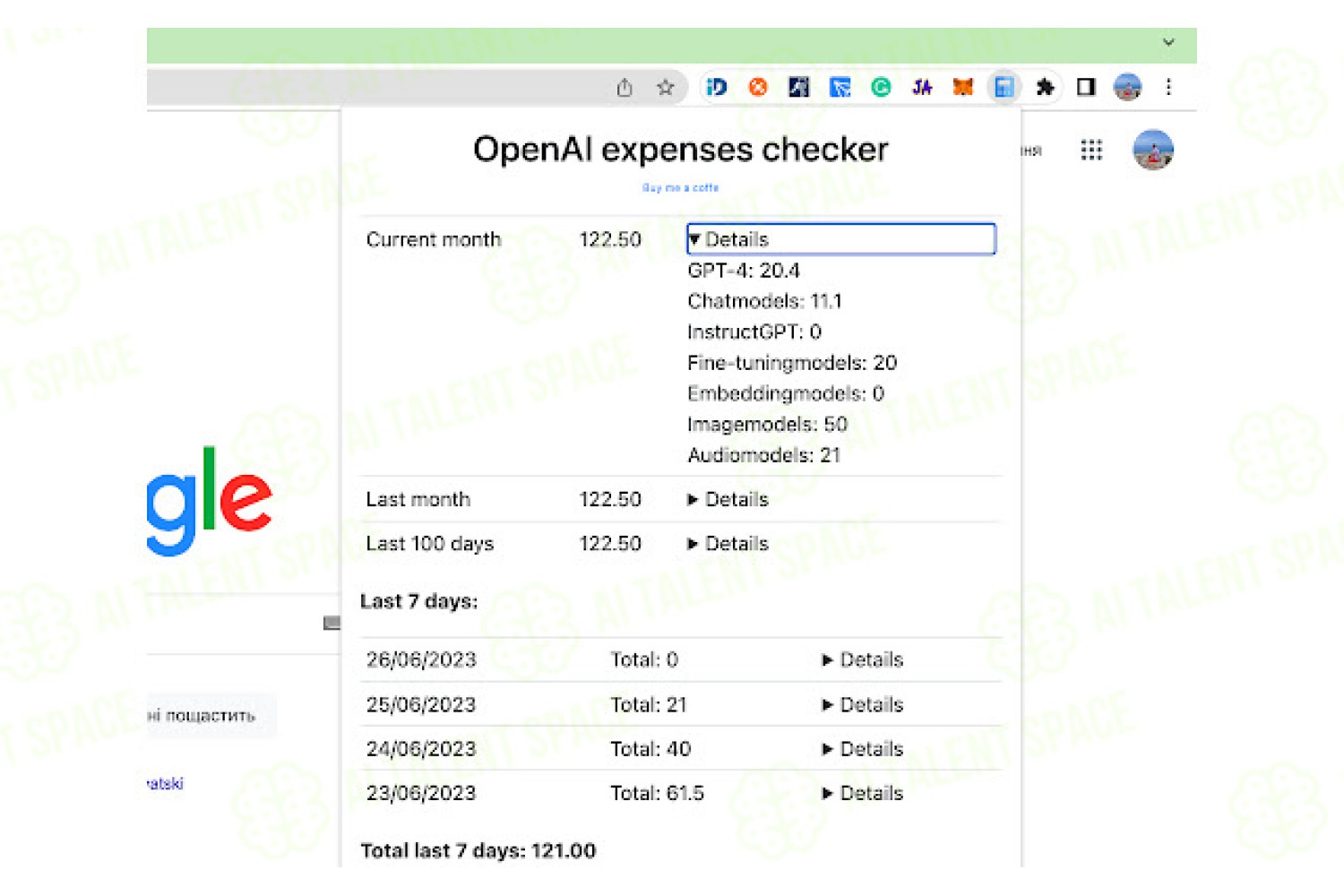Expand the Last month Details
Screen dimensions: 1344x896
(728, 499)
